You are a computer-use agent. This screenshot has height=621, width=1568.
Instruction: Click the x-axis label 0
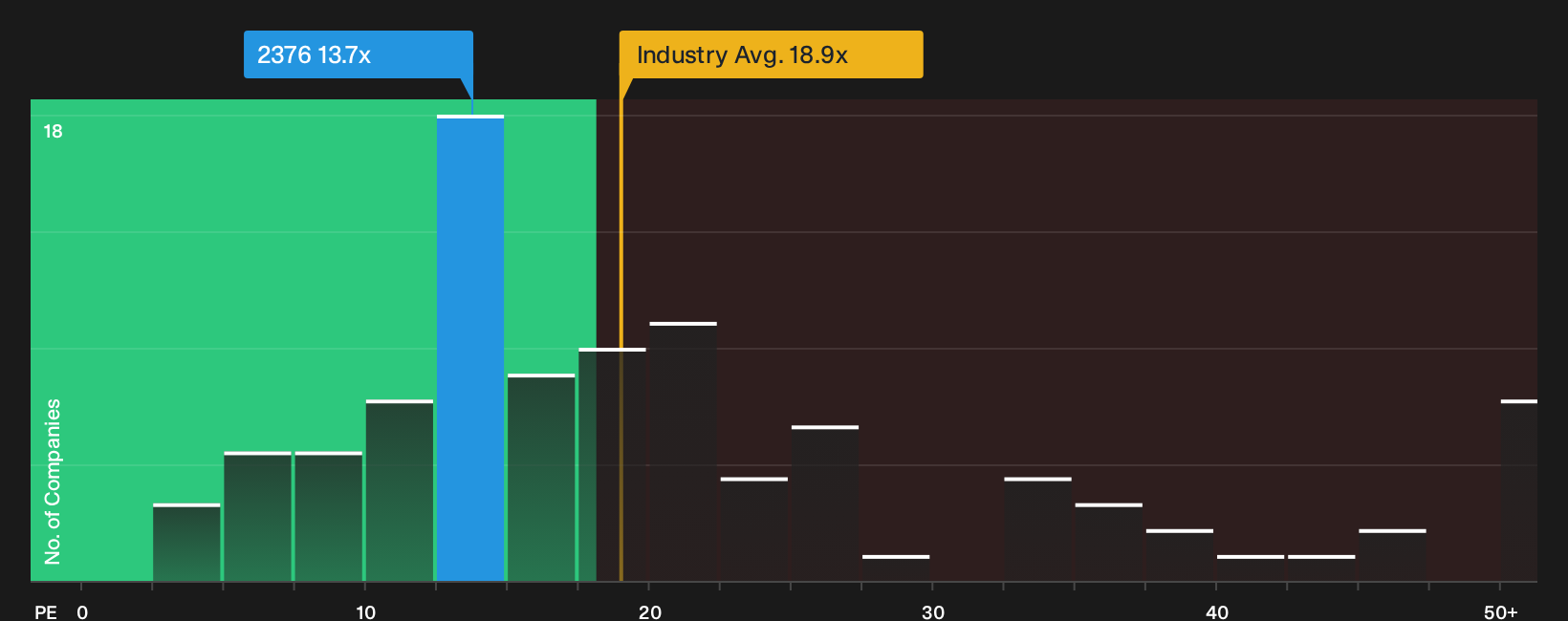click(x=82, y=611)
